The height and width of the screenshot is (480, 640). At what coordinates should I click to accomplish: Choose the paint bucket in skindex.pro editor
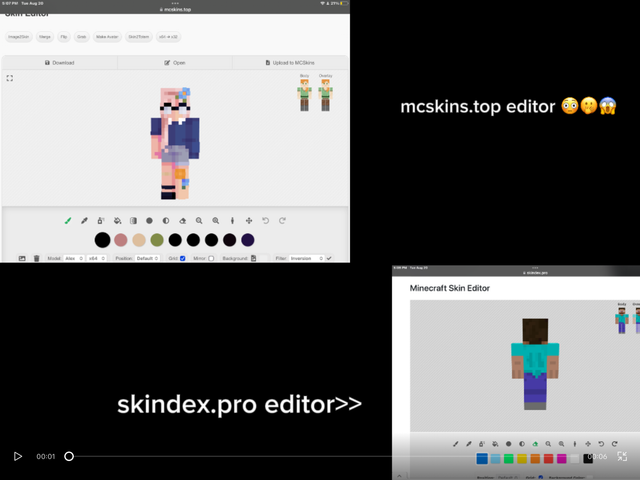coord(495,444)
